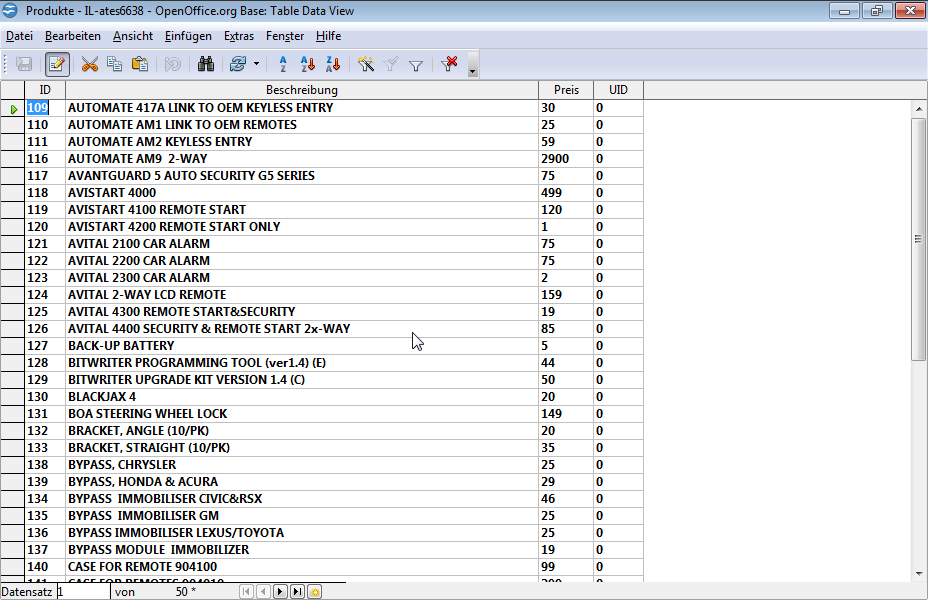This screenshot has height=600, width=928.
Task: Toggle the Apply Filter icon
Action: pyautogui.click(x=391, y=64)
